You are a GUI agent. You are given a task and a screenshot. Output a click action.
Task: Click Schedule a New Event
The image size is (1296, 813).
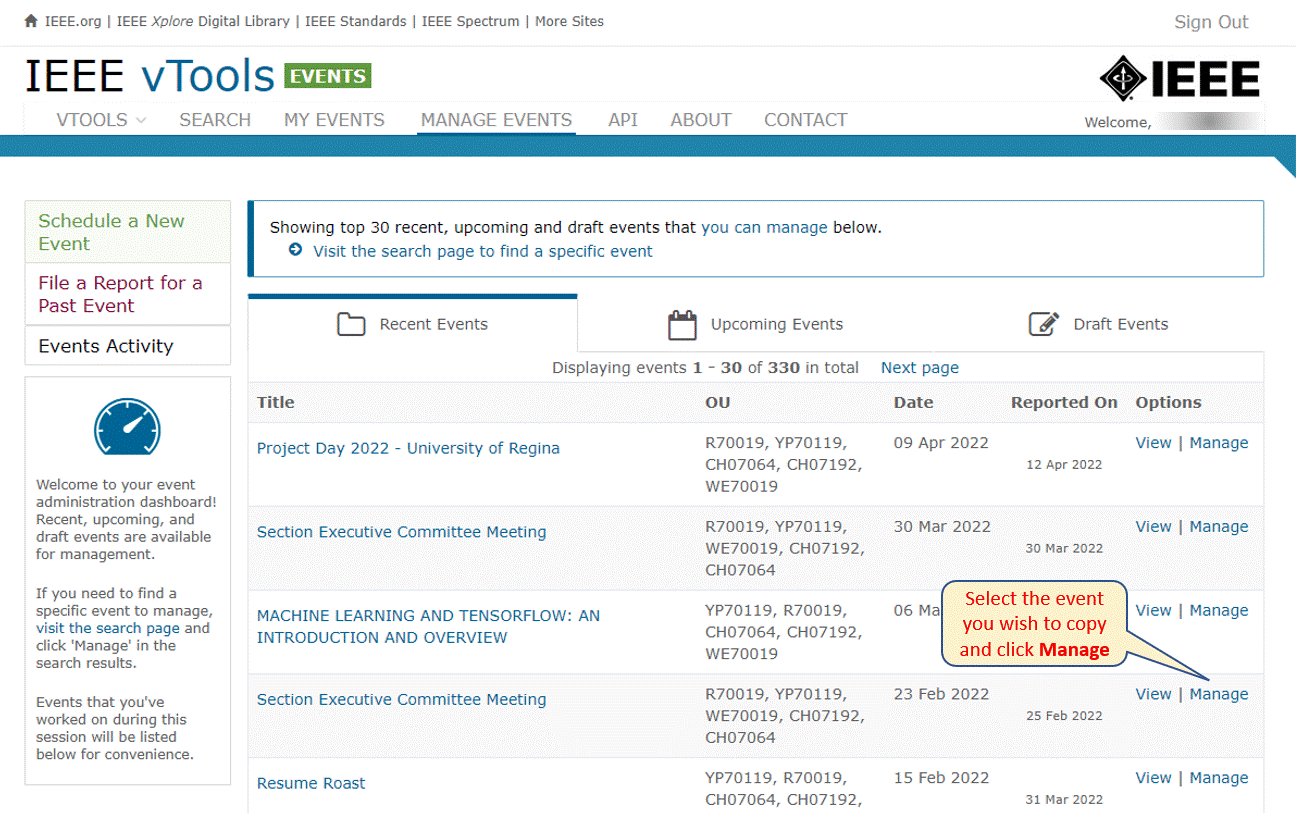[x=127, y=232]
